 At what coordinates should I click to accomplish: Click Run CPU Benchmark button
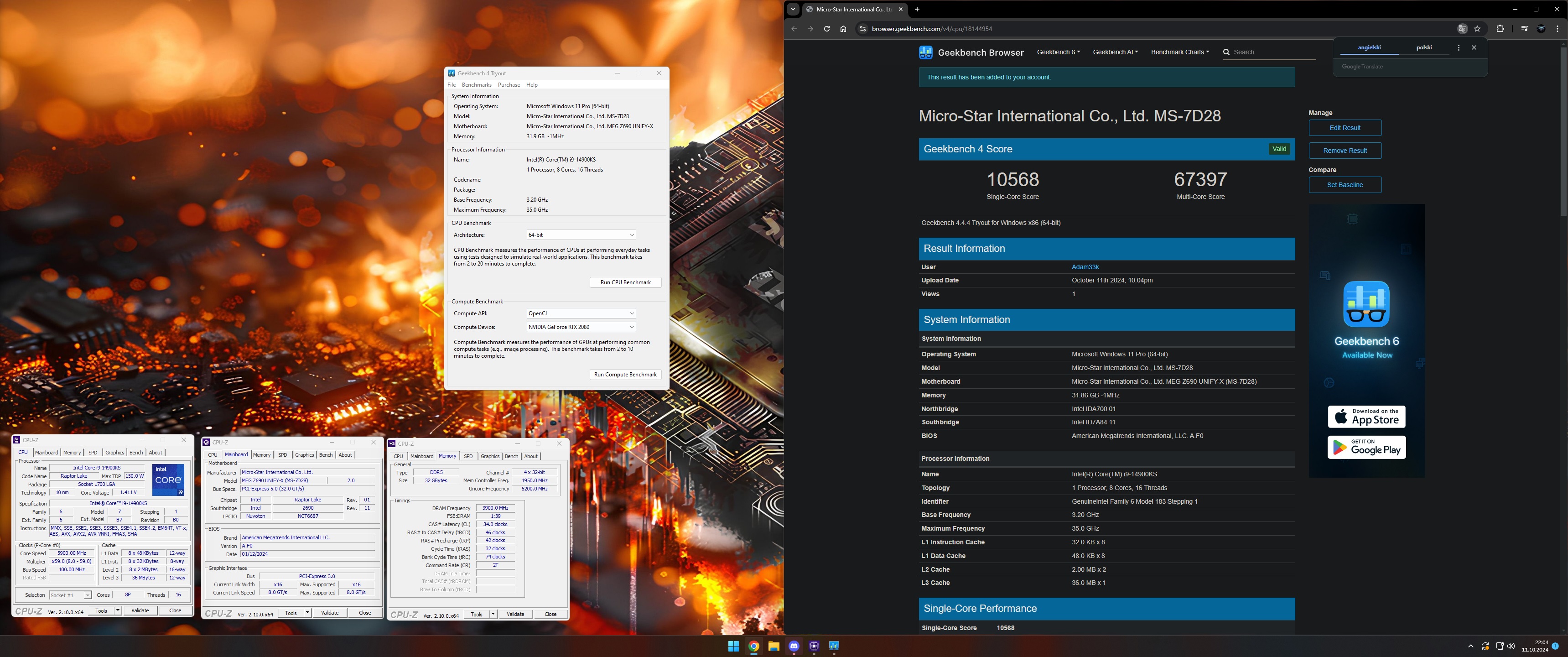pyautogui.click(x=625, y=282)
